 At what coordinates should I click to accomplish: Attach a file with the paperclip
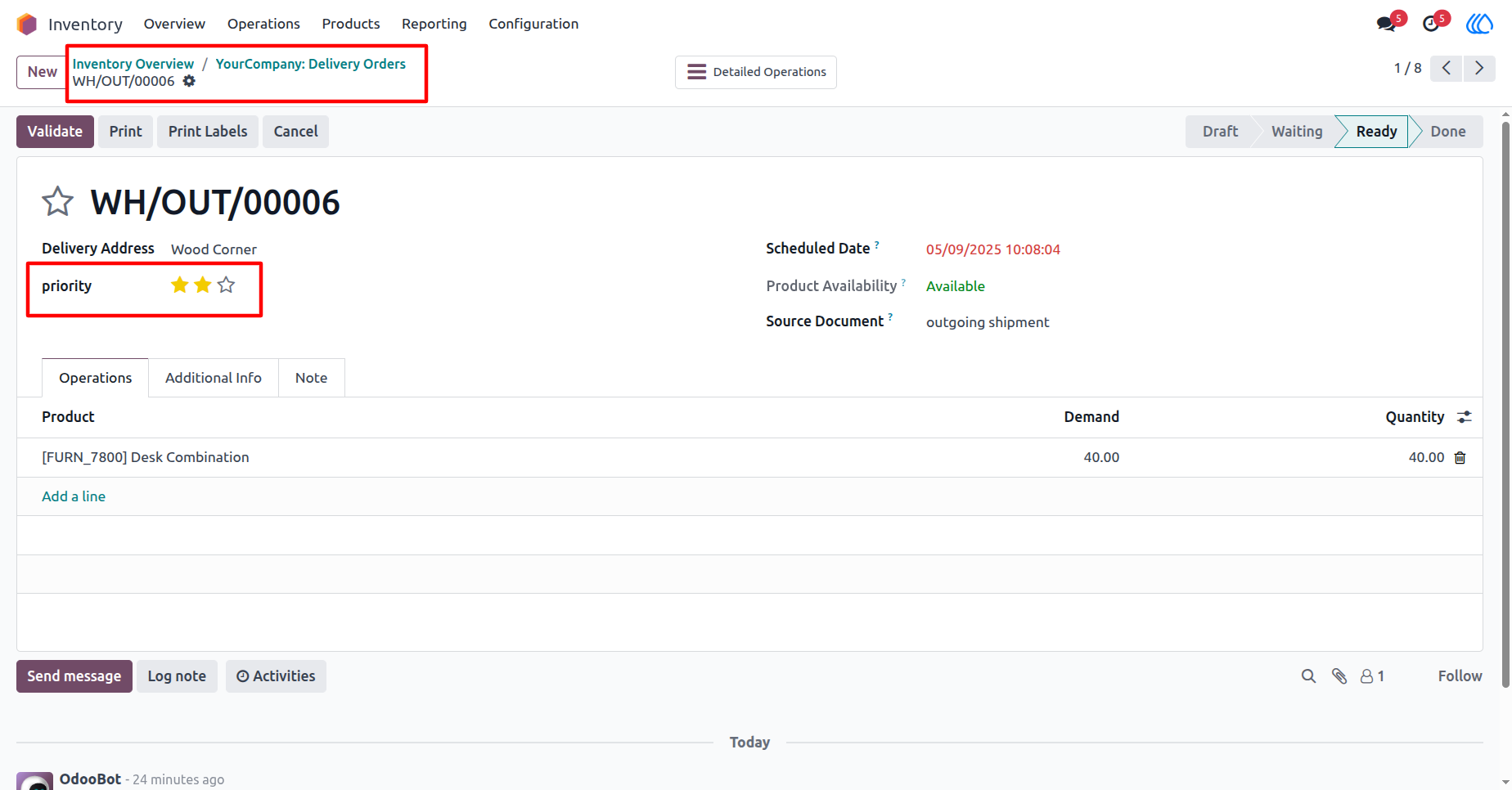pos(1339,676)
